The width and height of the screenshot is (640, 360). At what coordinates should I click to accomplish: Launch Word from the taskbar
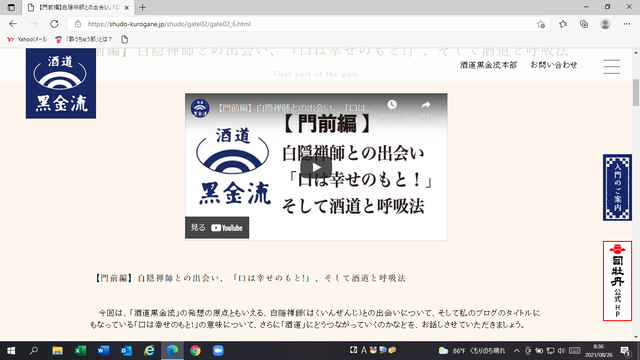tap(103, 351)
